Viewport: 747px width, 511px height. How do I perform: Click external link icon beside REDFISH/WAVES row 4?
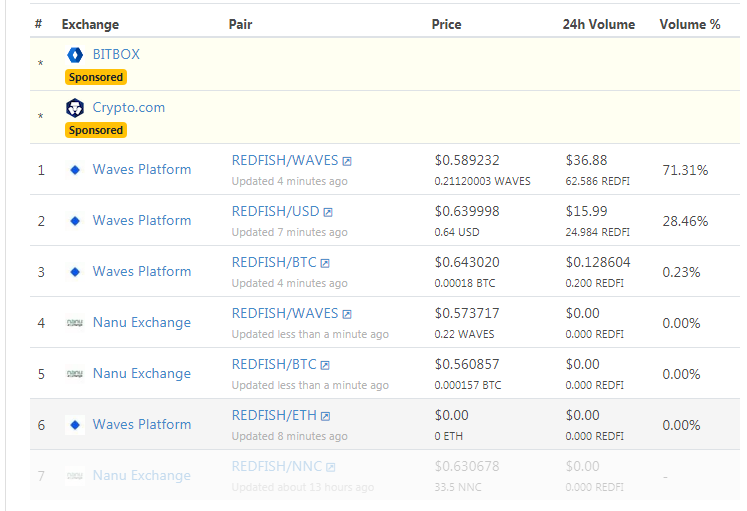pos(347,314)
